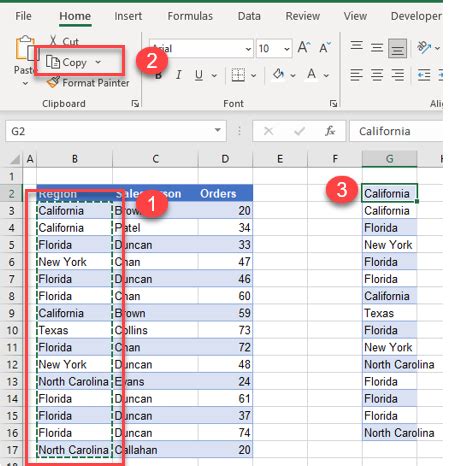457x466 pixels.
Task: Select the Format Painter brush icon
Action: click(x=53, y=82)
